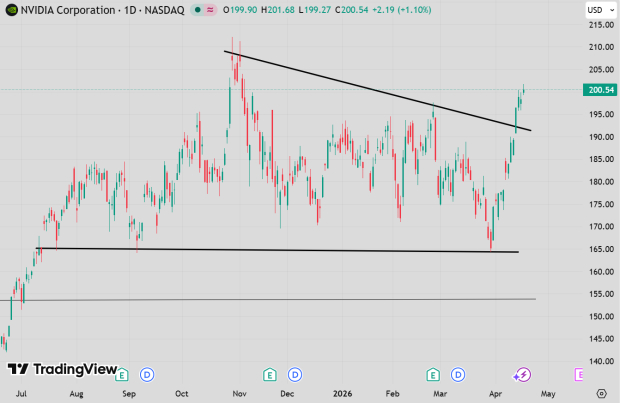Click the Jul label on time axis
Viewport: 620px width, 403px height.
21,394
